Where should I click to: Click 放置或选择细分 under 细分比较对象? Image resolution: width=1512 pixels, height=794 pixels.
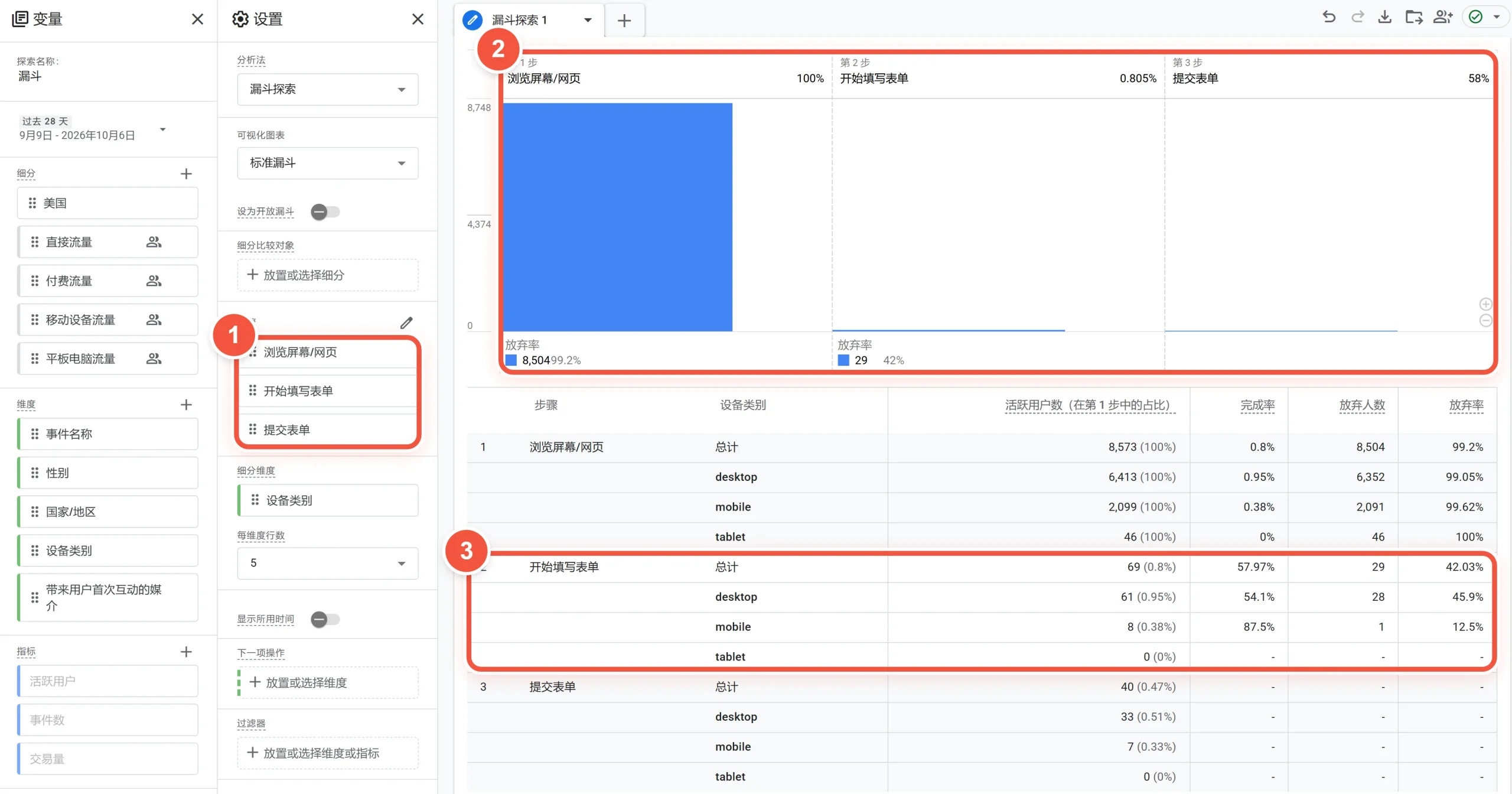pyautogui.click(x=328, y=275)
